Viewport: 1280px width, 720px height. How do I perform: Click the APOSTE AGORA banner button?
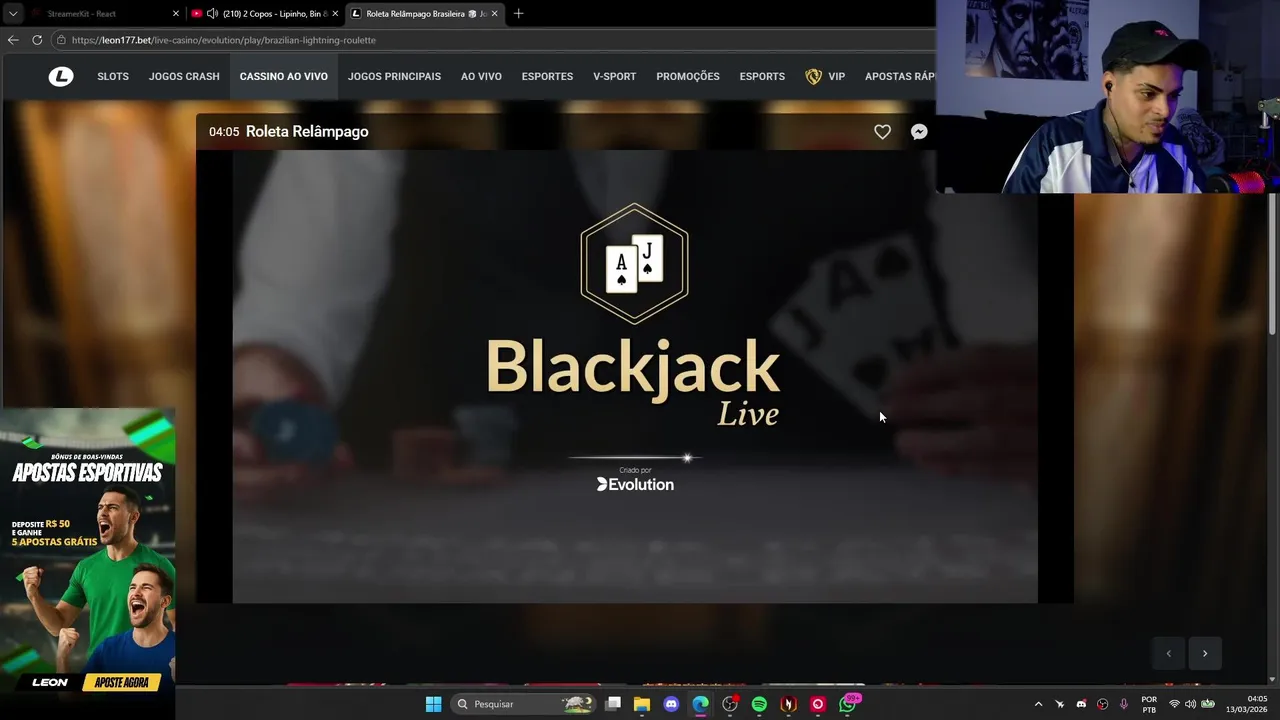[x=122, y=682]
